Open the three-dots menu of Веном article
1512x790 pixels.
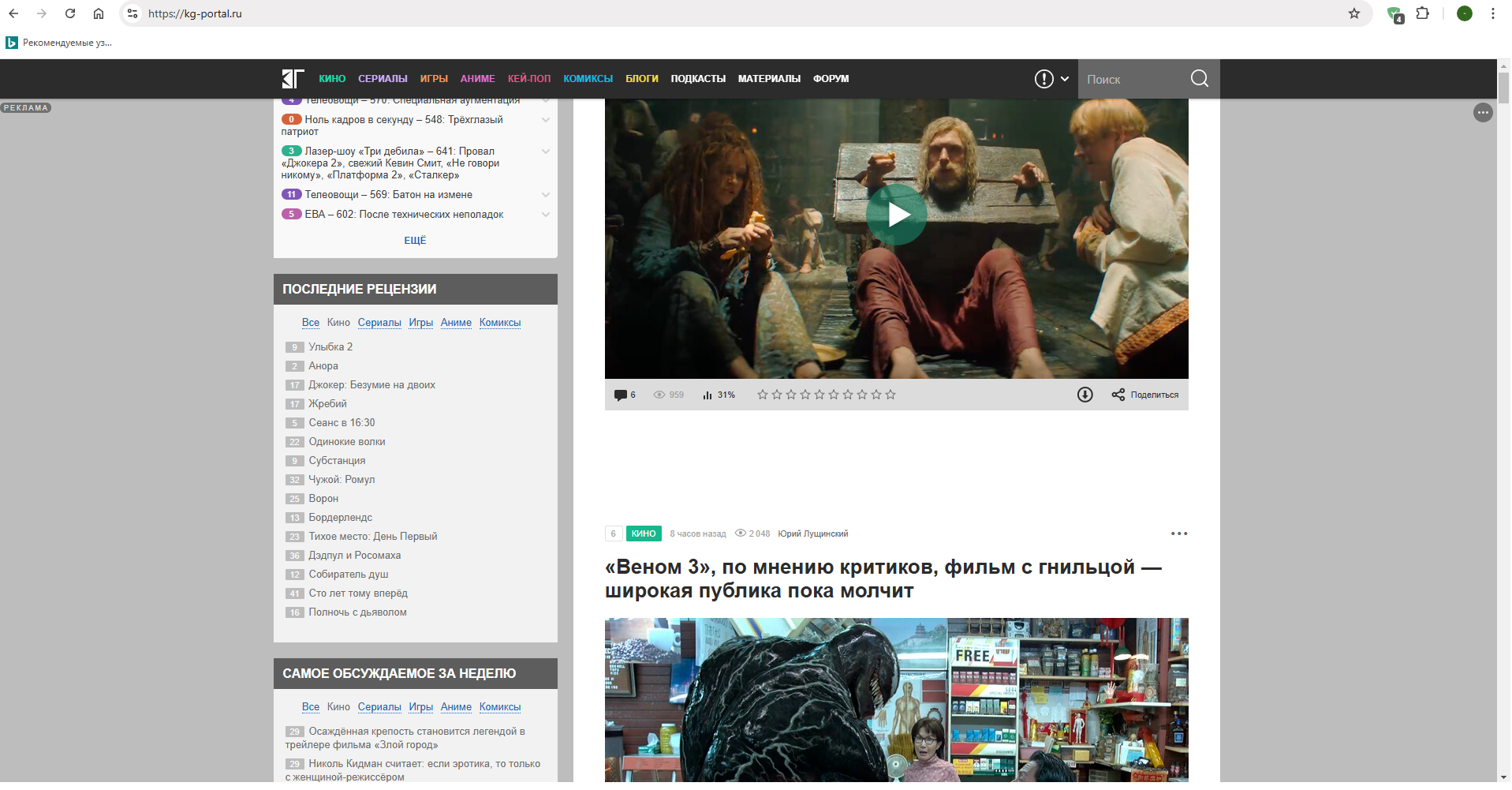point(1179,534)
